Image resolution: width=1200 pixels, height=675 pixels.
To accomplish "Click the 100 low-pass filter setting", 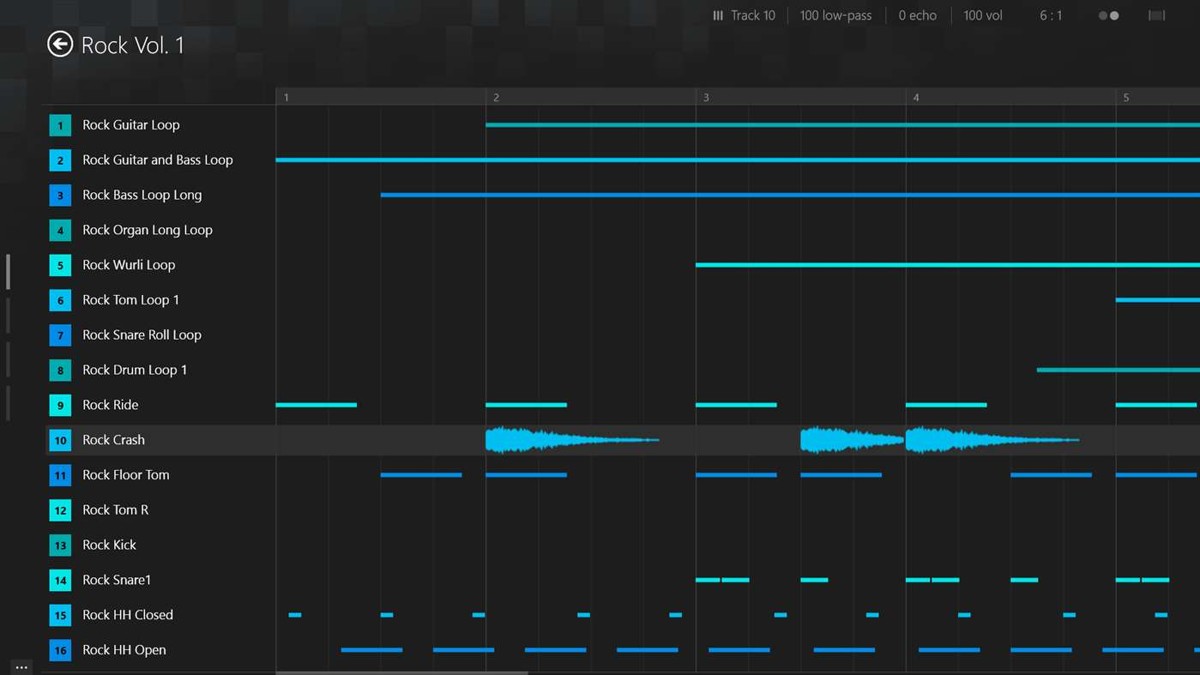I will point(835,16).
